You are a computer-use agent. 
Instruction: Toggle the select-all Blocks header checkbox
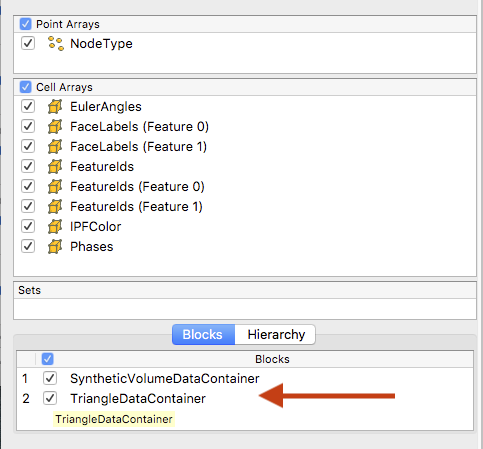[48, 359]
